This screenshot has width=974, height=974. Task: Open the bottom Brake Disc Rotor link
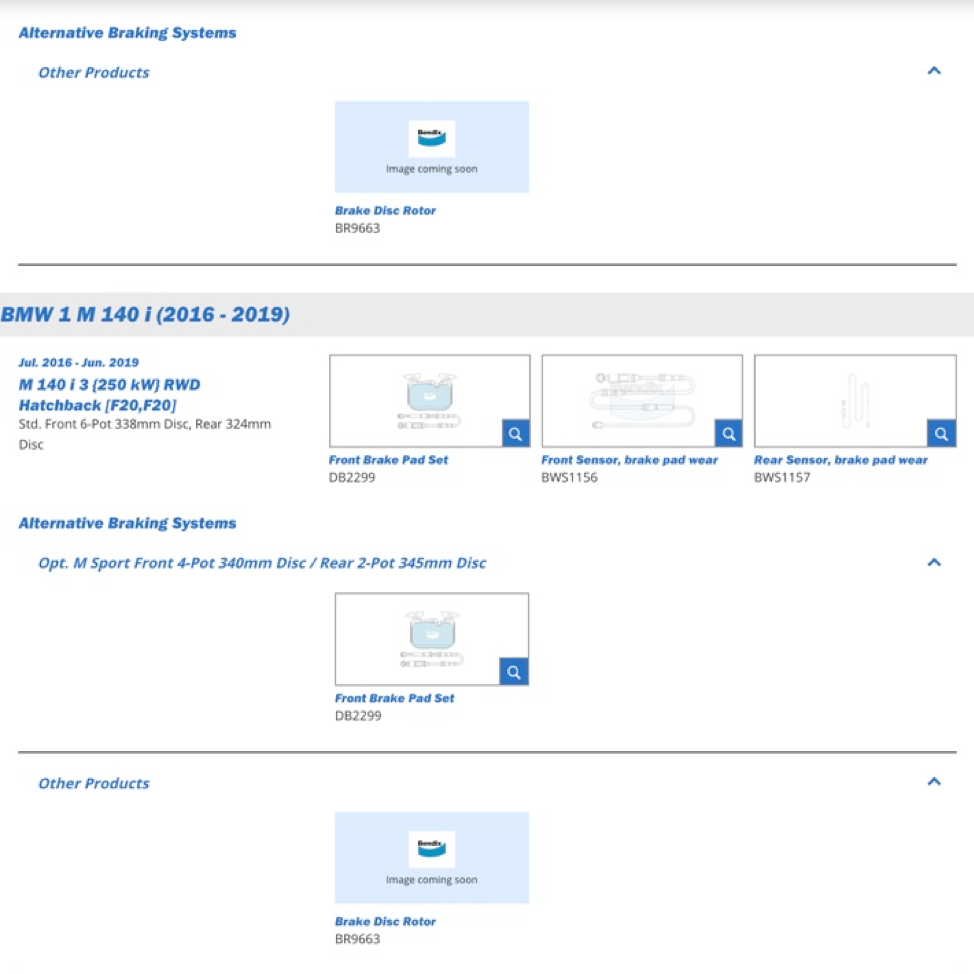(385, 921)
